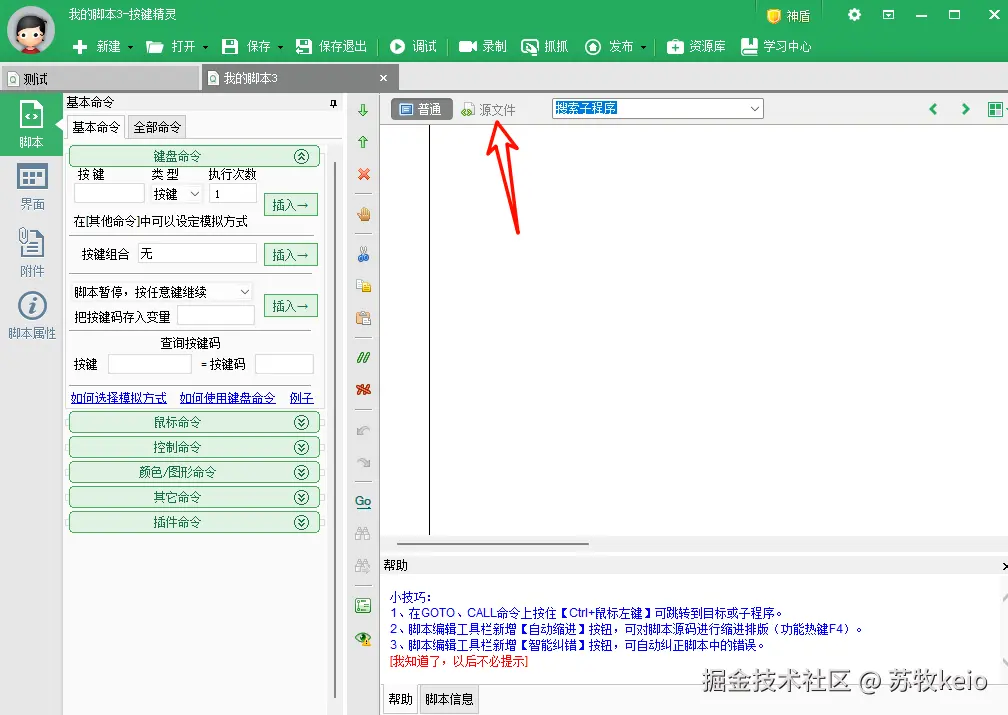Screen dimensions: 1008x715
Task: Switch to the 界面 sidebar panel
Action: click(x=32, y=186)
